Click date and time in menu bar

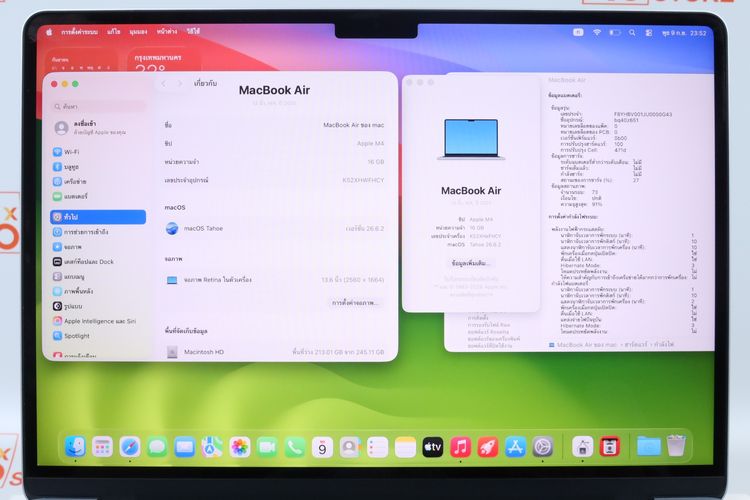[x=684, y=33]
